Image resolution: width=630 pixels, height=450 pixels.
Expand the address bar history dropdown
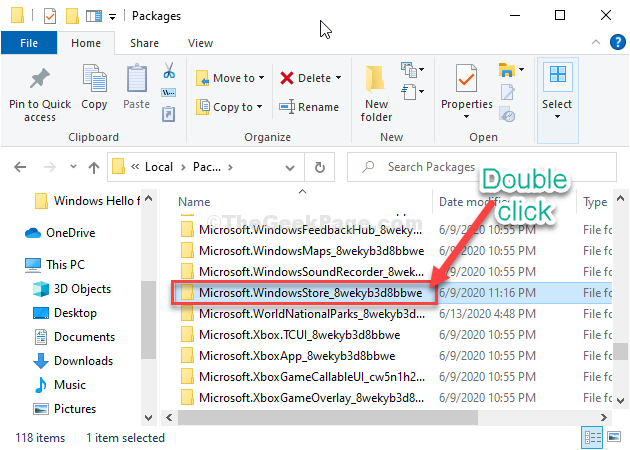(290, 168)
